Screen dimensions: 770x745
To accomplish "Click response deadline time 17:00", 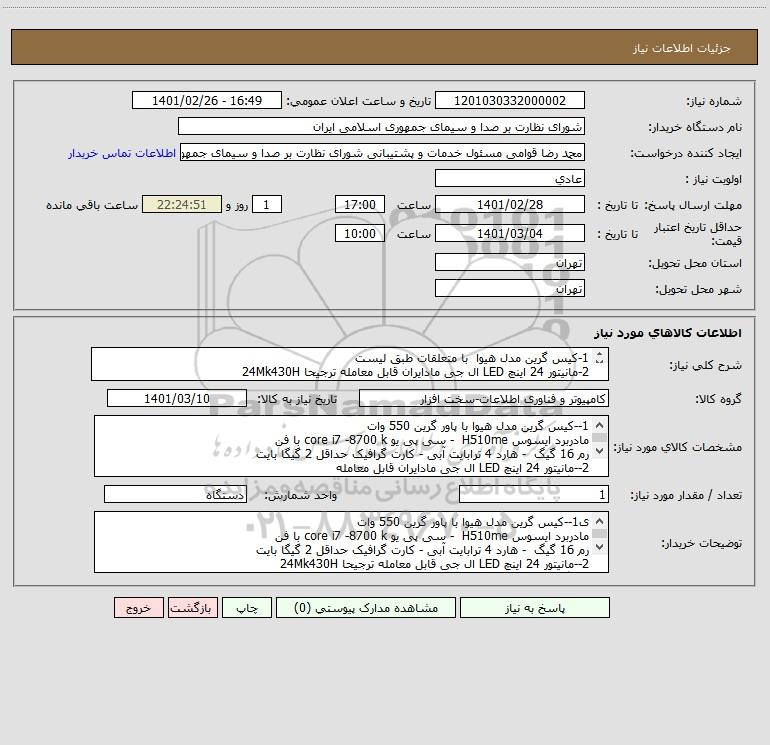I will (x=359, y=204).
